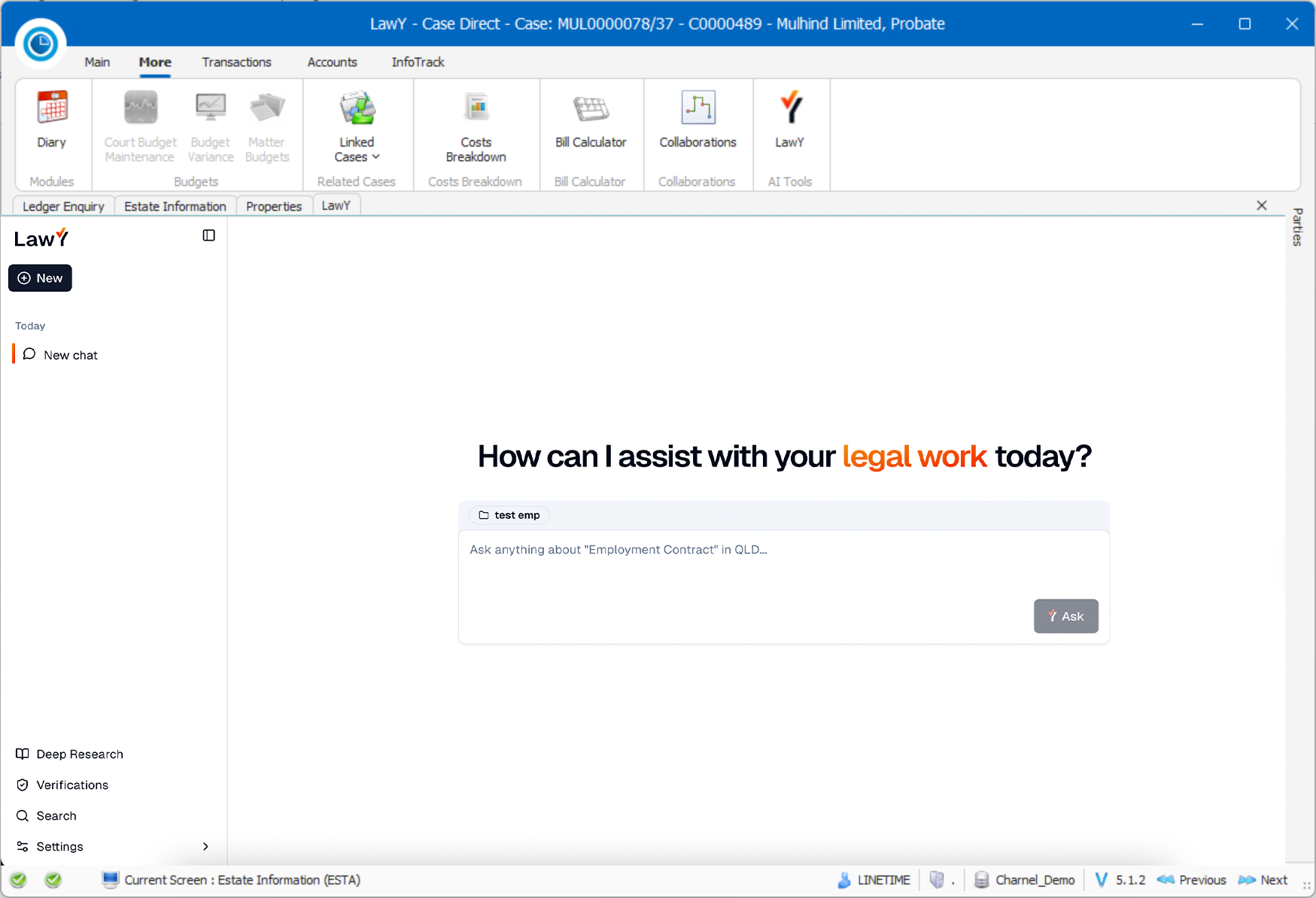Expand the Parties side panel
The width and height of the screenshot is (1316, 898).
pos(1297,227)
